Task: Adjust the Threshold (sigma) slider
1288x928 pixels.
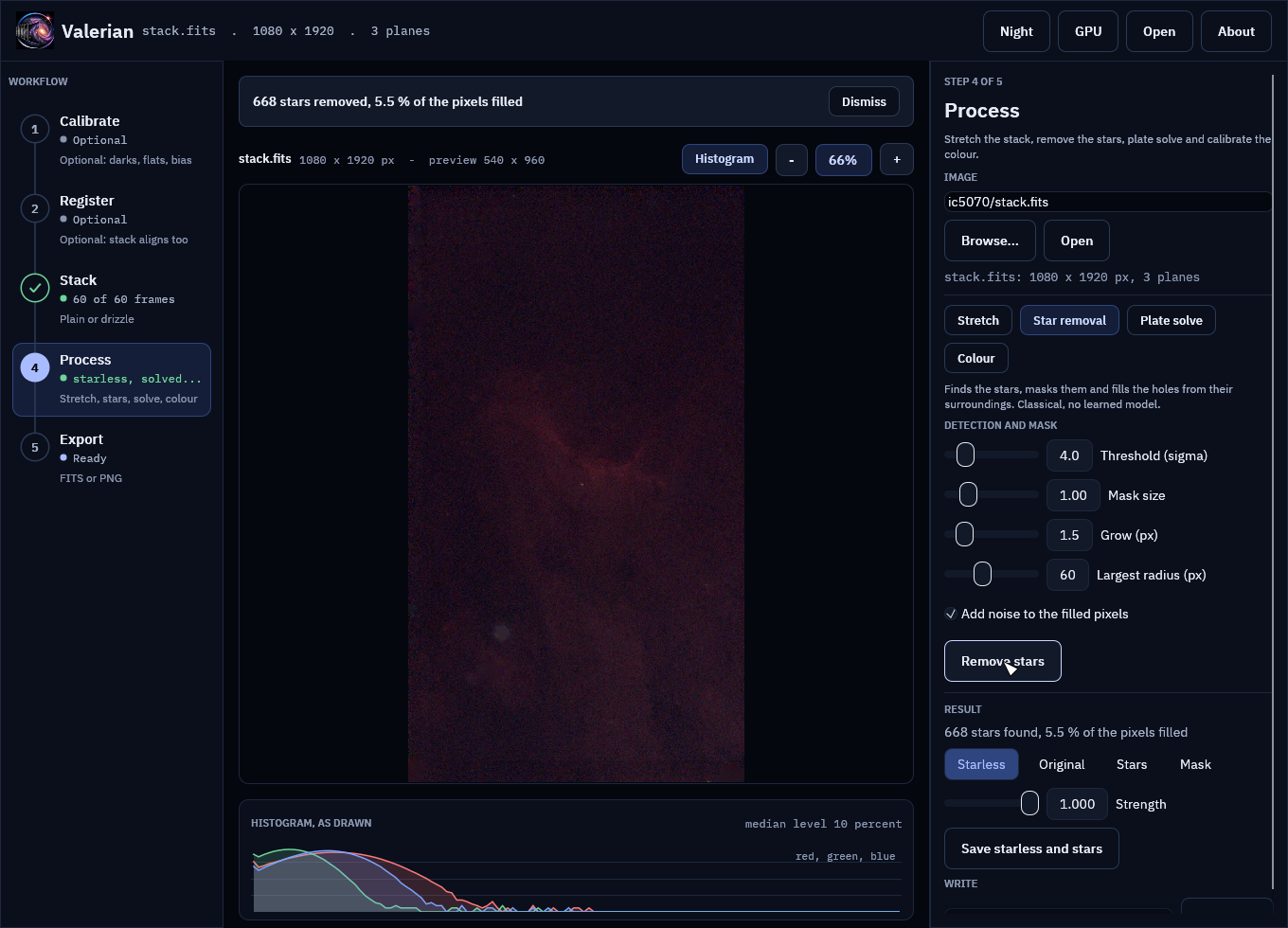Action: click(992, 455)
